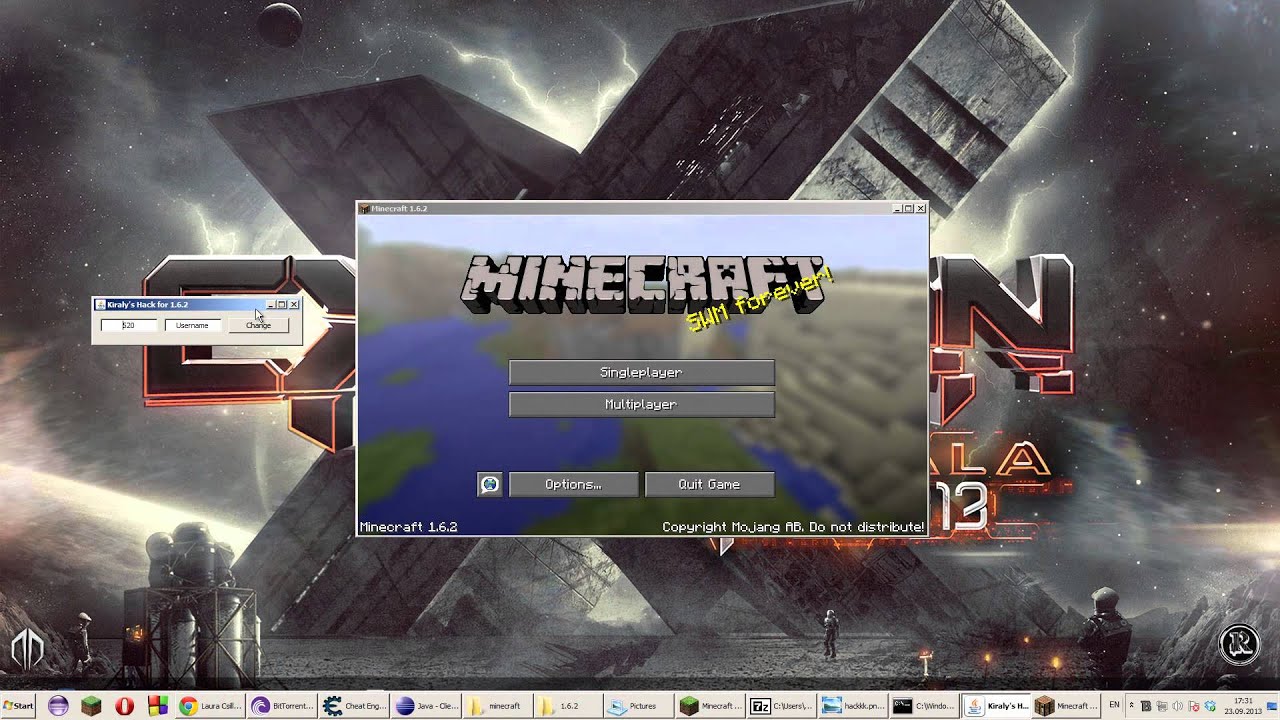Maximize the Minecraft 1.6.2 window
The width and height of the screenshot is (1280, 720).
(909, 209)
